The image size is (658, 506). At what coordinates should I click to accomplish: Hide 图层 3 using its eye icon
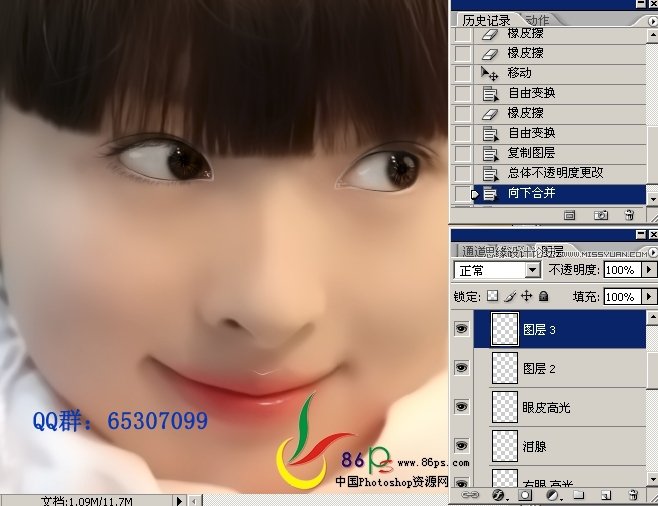pos(462,329)
